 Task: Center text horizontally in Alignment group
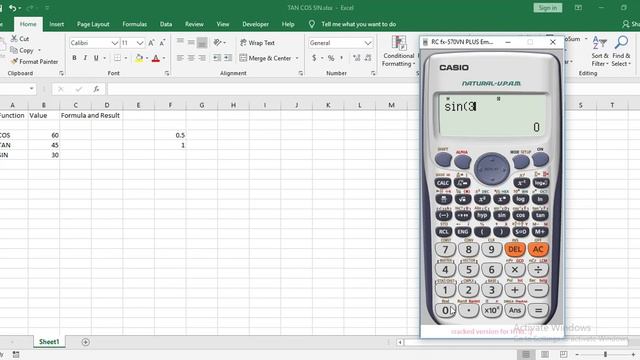[191, 58]
